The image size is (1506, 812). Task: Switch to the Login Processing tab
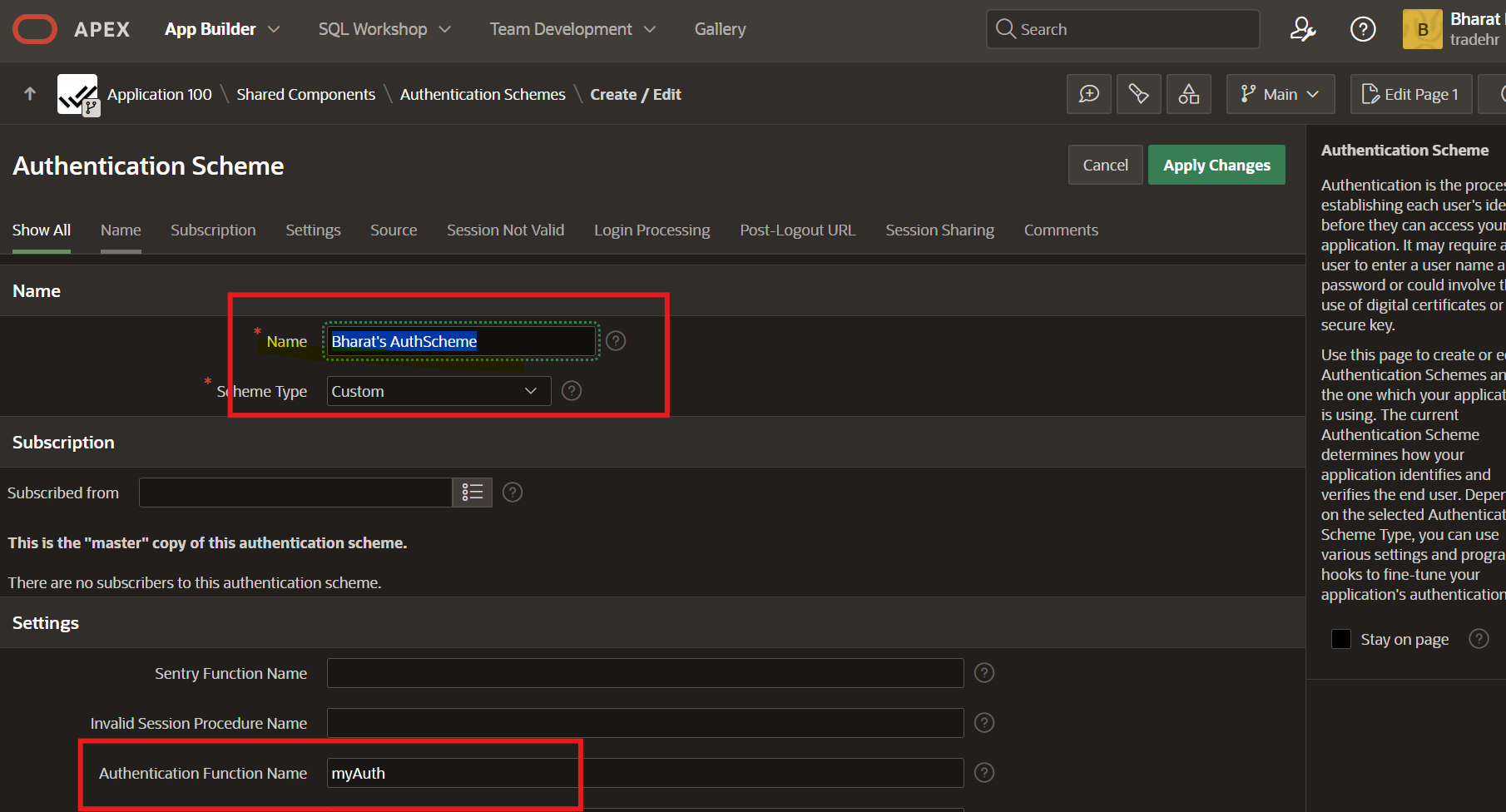pyautogui.click(x=651, y=230)
